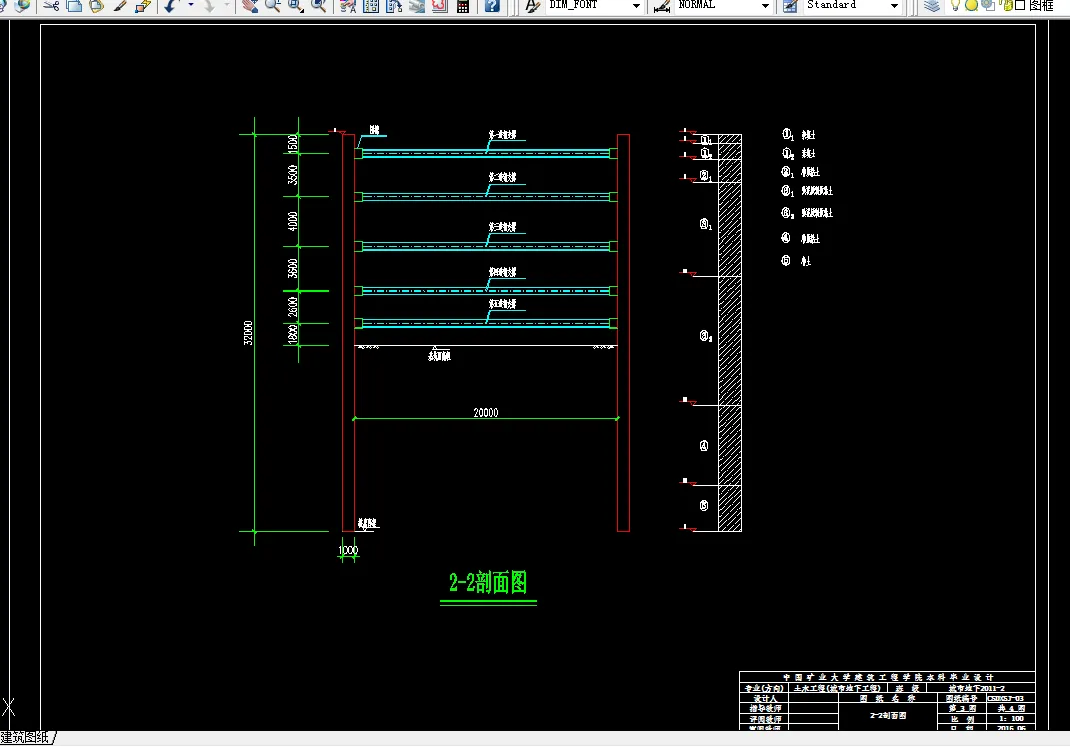Click the Table Style manager icon
Image resolution: width=1070 pixels, height=747 pixels.
(790, 5)
